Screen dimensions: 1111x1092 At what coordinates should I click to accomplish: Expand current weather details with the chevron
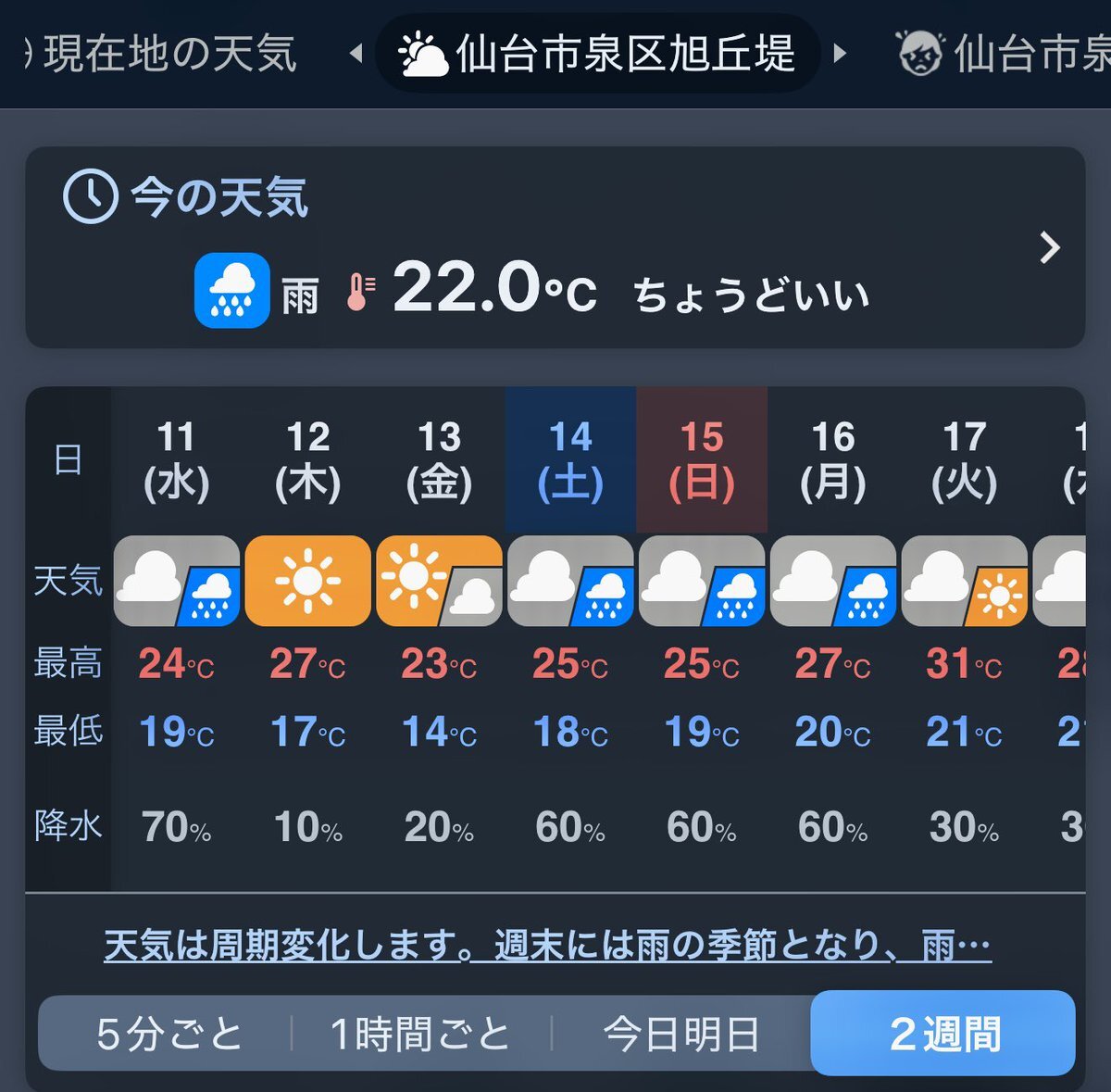tap(1049, 247)
